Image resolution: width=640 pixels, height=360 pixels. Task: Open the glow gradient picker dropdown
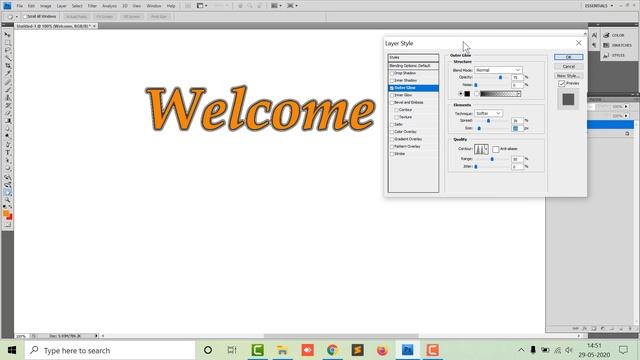coord(519,94)
